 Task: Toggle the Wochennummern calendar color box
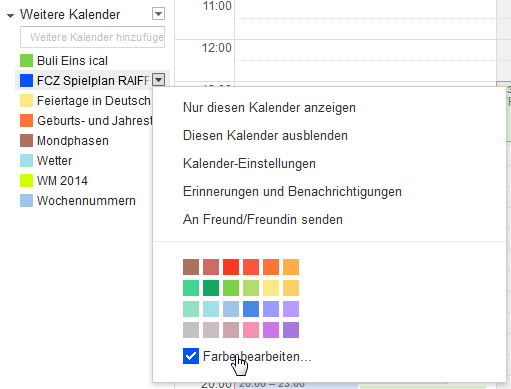coord(26,201)
